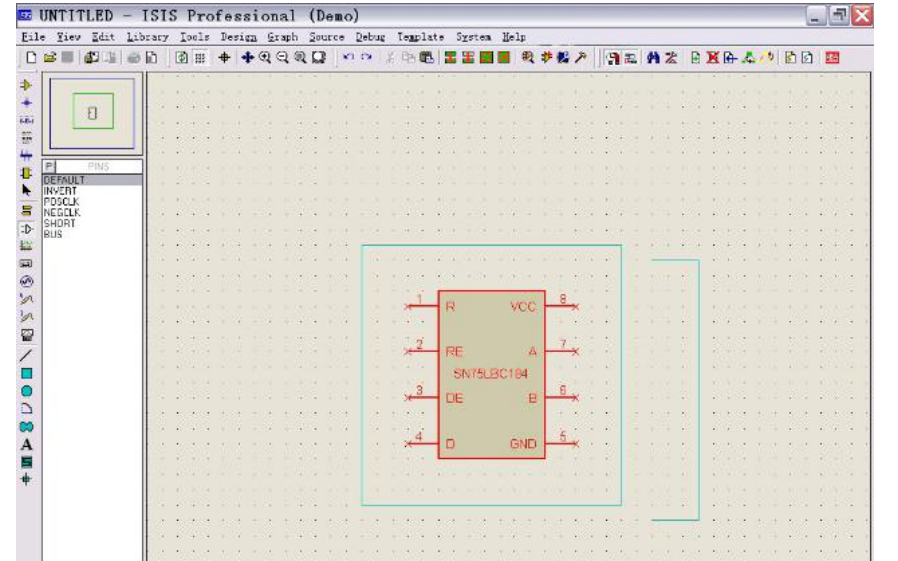Screen dimensions: 898x561
Task: Click the binoculars search icon
Action: 653,58
